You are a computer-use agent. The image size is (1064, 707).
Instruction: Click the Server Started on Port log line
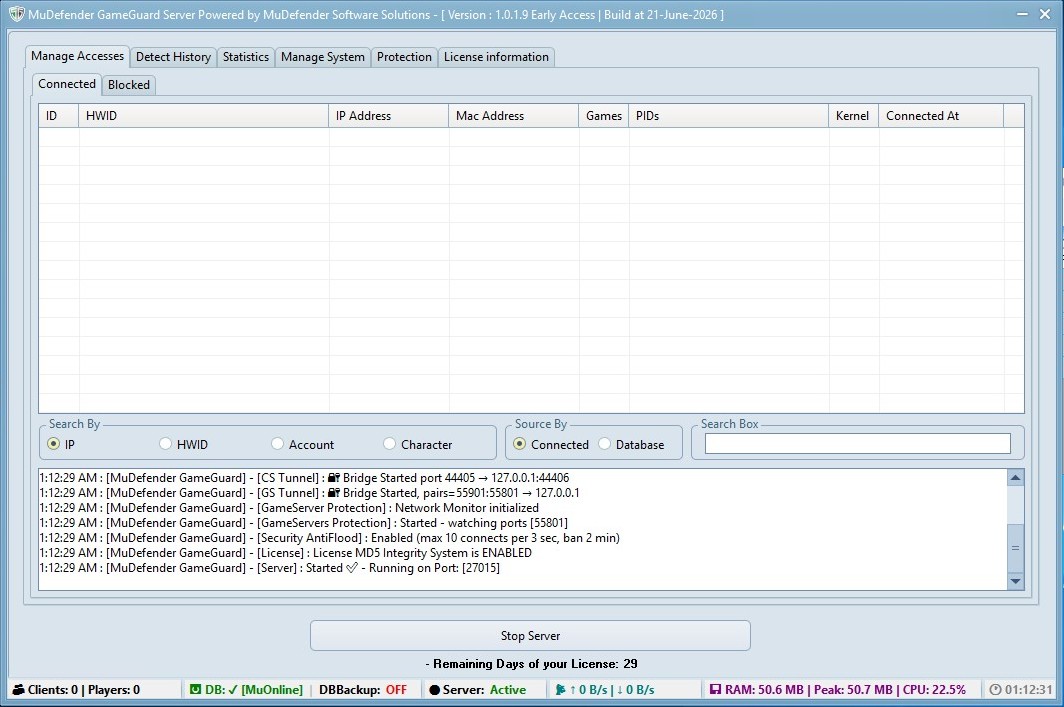coord(269,567)
